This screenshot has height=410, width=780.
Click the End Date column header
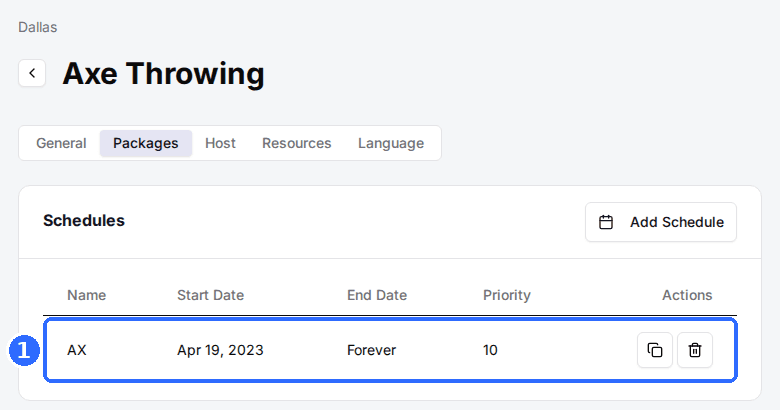(377, 295)
